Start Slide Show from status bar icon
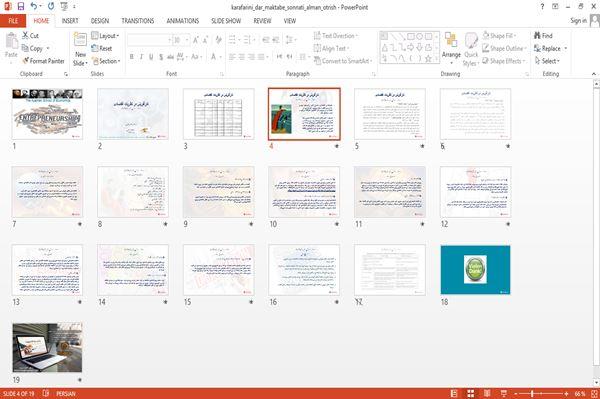Viewport: 600px width, 399px height. pos(504,393)
